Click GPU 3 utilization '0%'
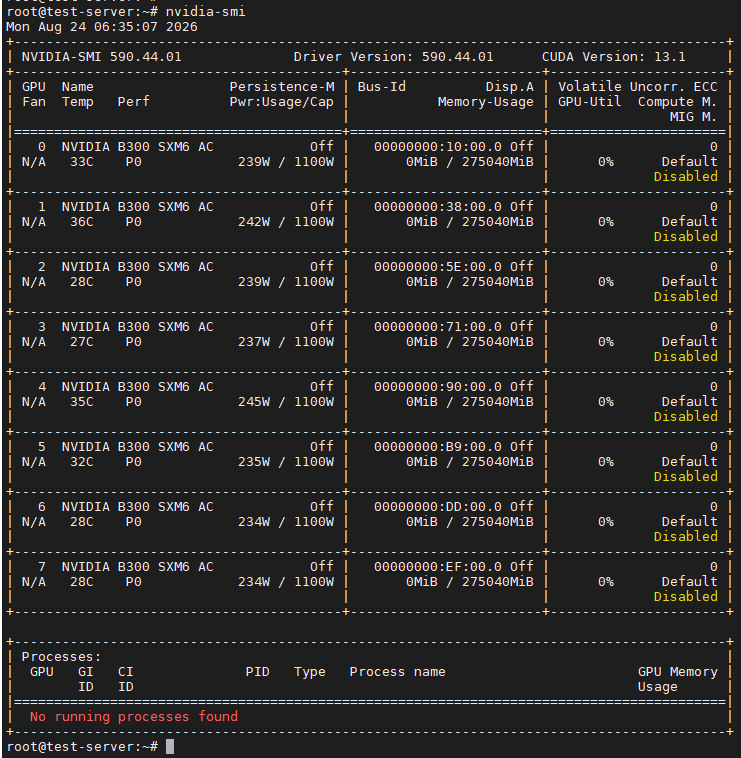The height and width of the screenshot is (758, 741). (606, 341)
